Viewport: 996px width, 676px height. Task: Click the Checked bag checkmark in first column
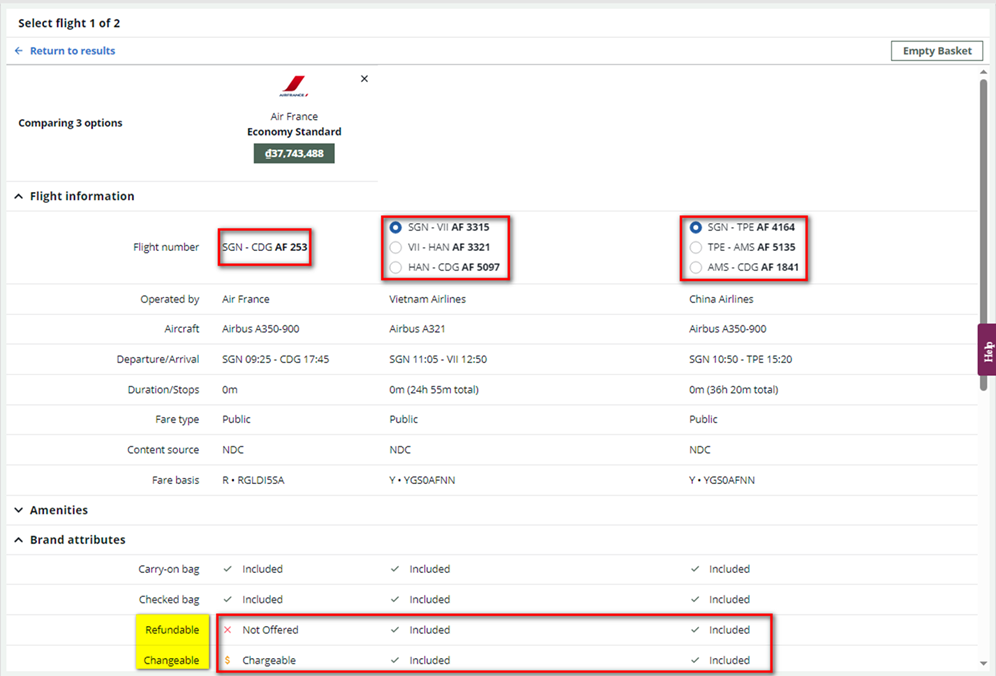(x=227, y=600)
